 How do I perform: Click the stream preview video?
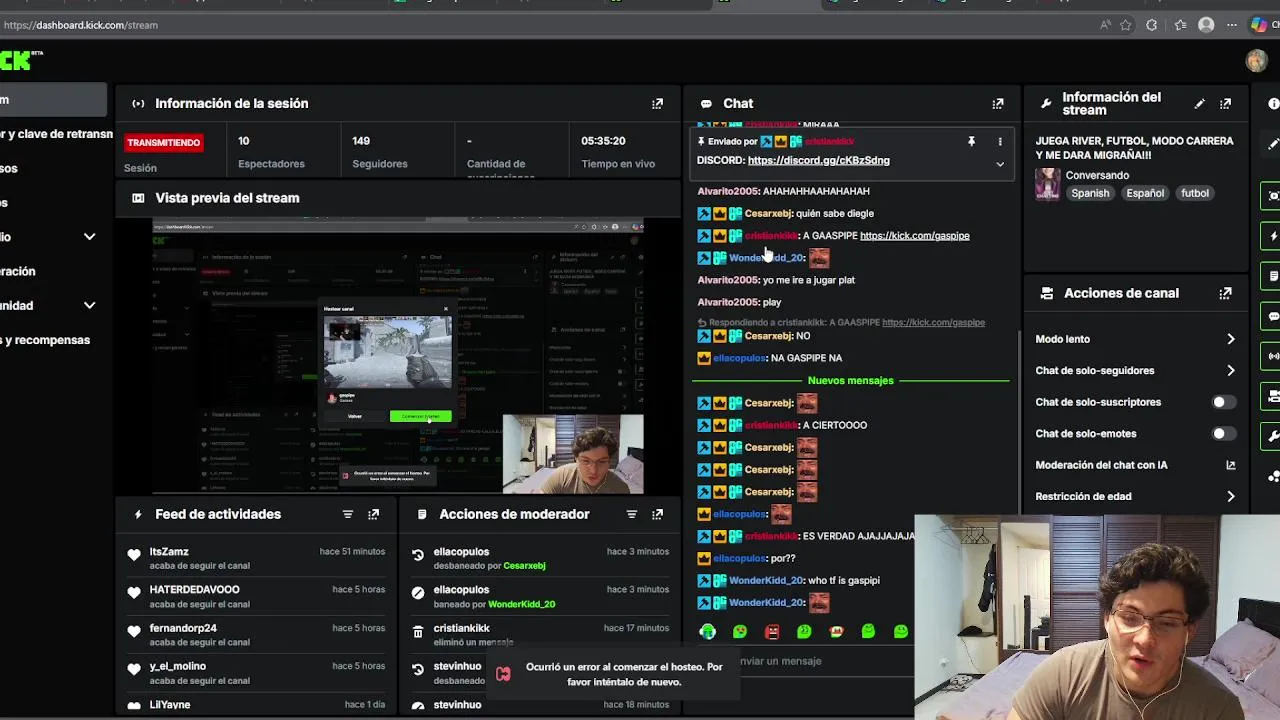397,356
